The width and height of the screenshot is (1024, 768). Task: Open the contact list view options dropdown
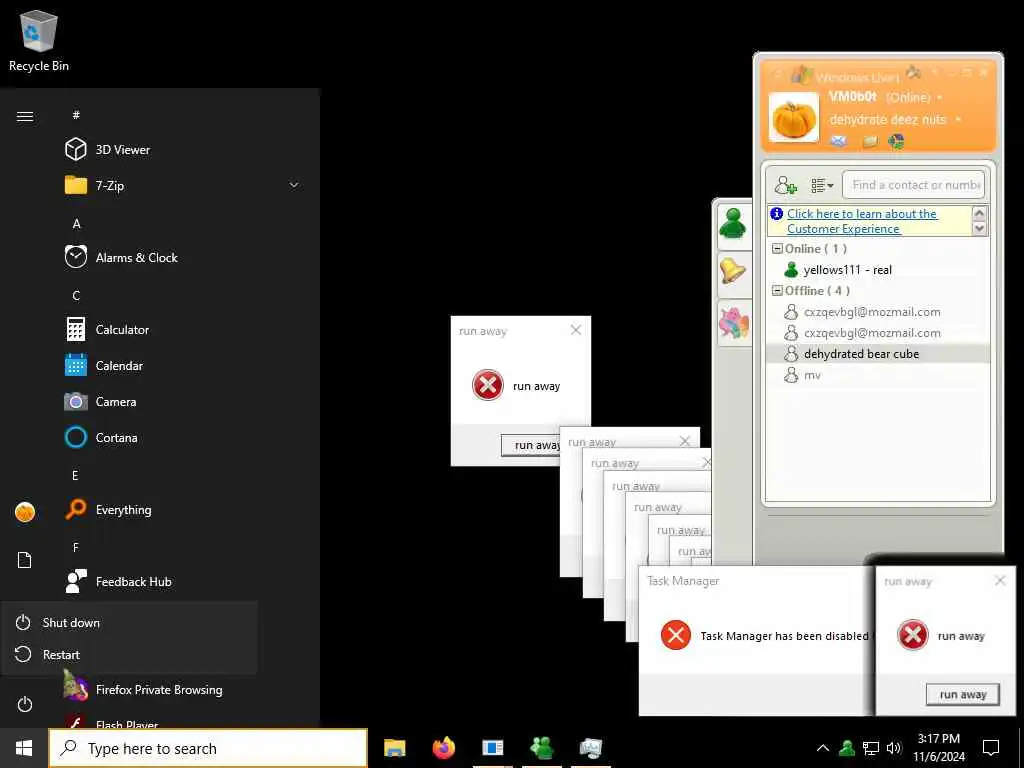(x=822, y=185)
